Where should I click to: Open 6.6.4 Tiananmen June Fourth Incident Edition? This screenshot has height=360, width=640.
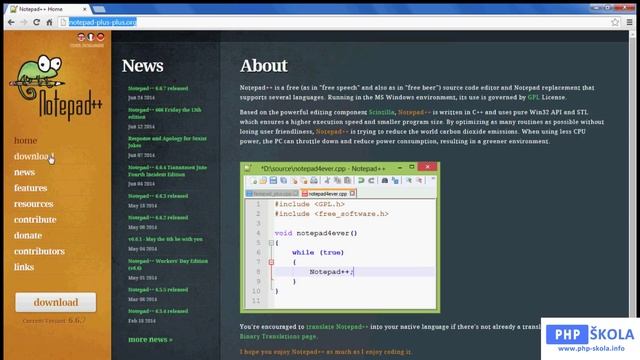click(x=167, y=171)
